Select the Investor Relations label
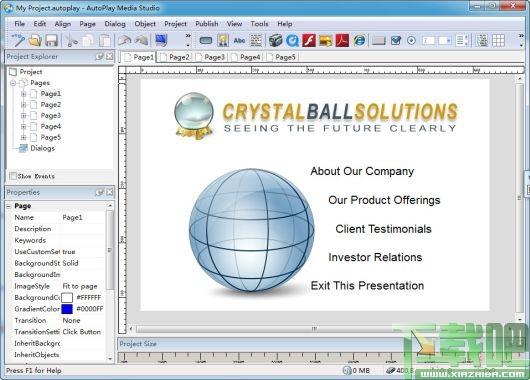 pos(375,257)
